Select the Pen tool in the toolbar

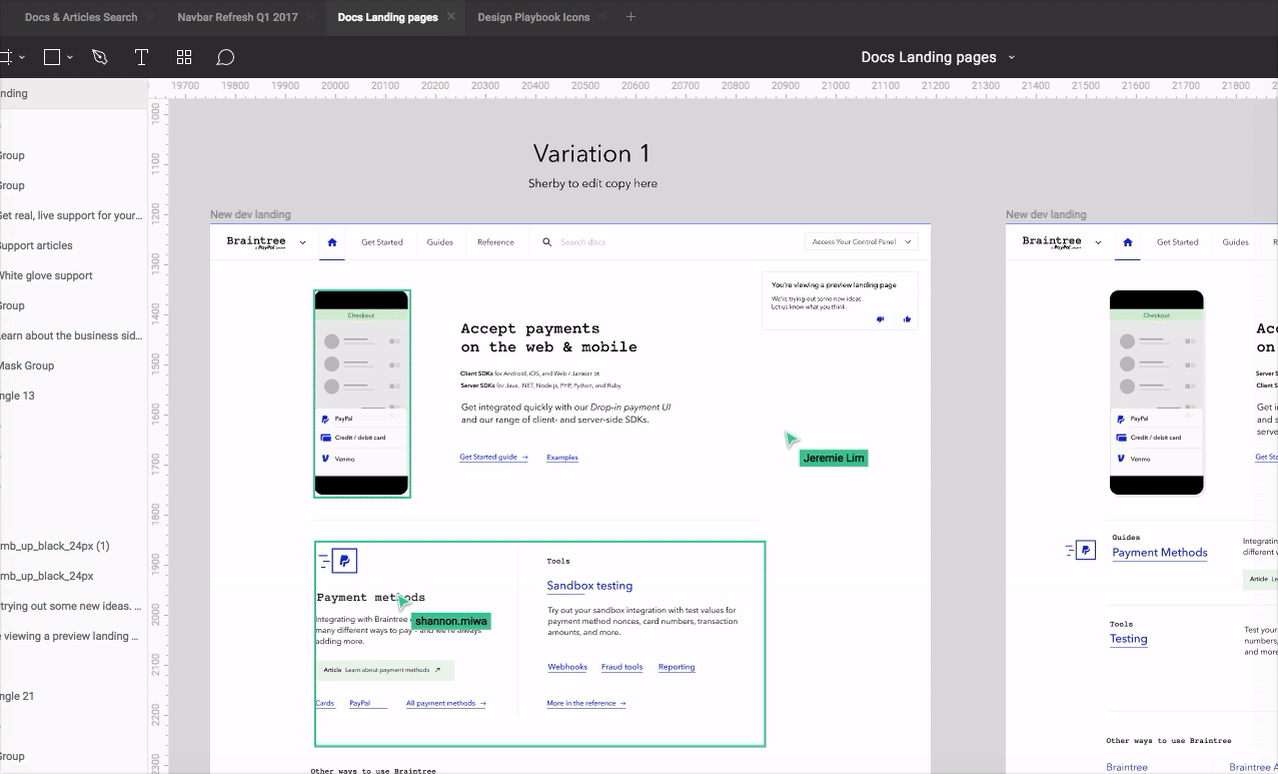(x=100, y=57)
